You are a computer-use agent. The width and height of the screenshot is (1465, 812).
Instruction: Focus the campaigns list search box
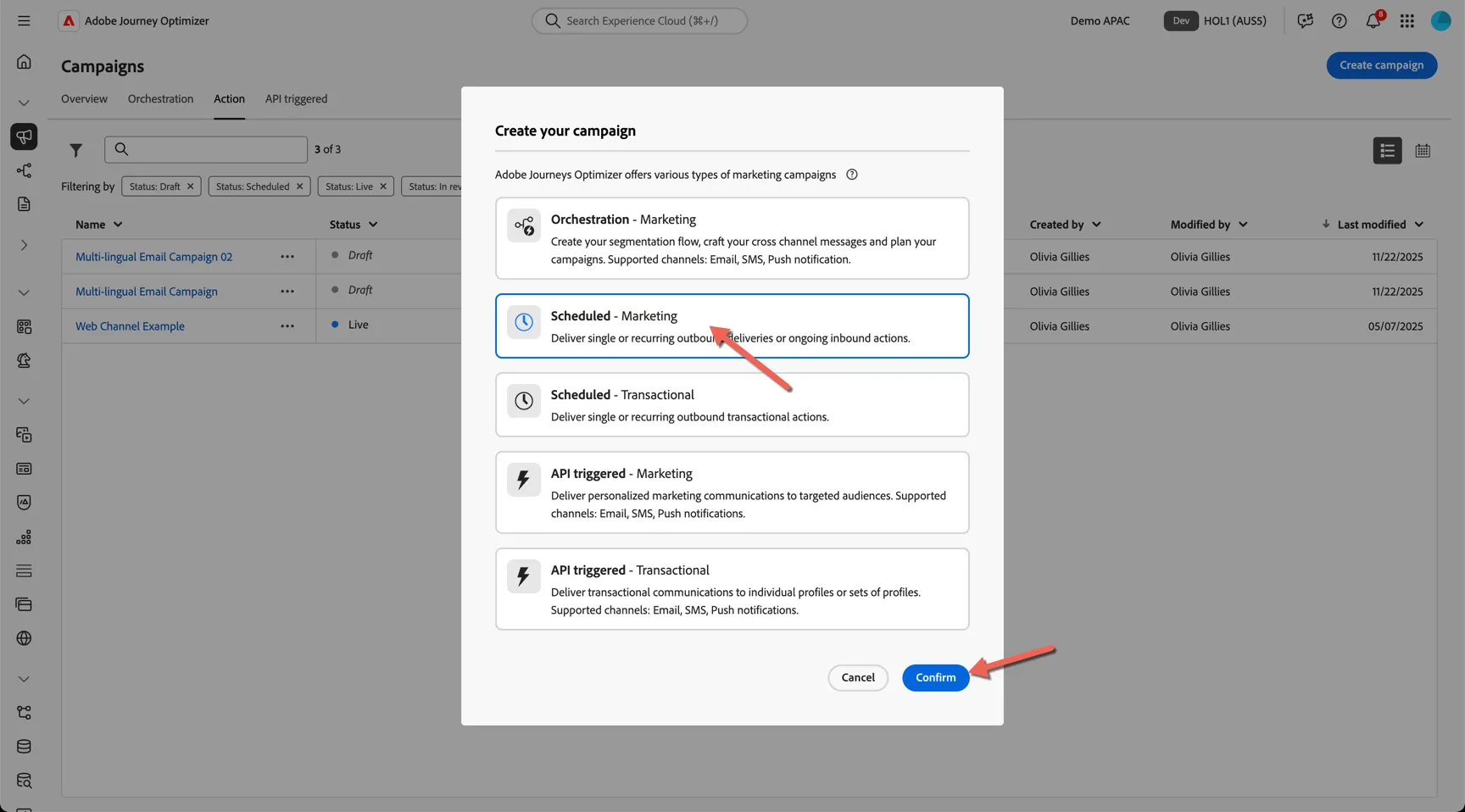point(206,149)
